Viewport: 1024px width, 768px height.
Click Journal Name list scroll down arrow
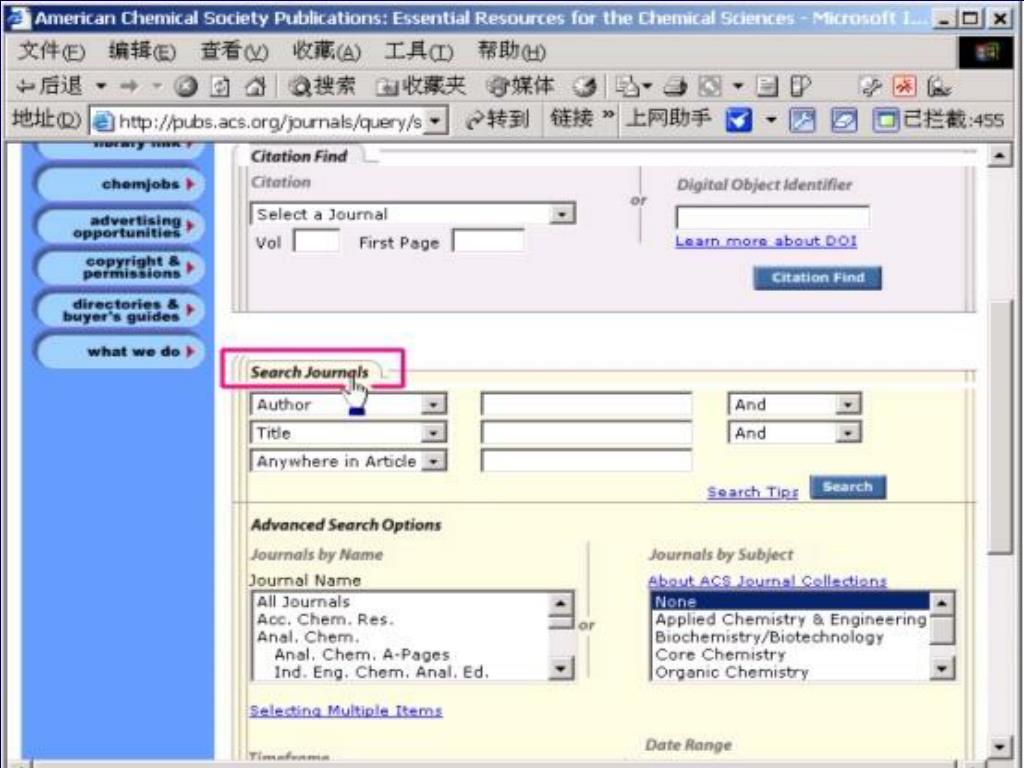(x=562, y=668)
